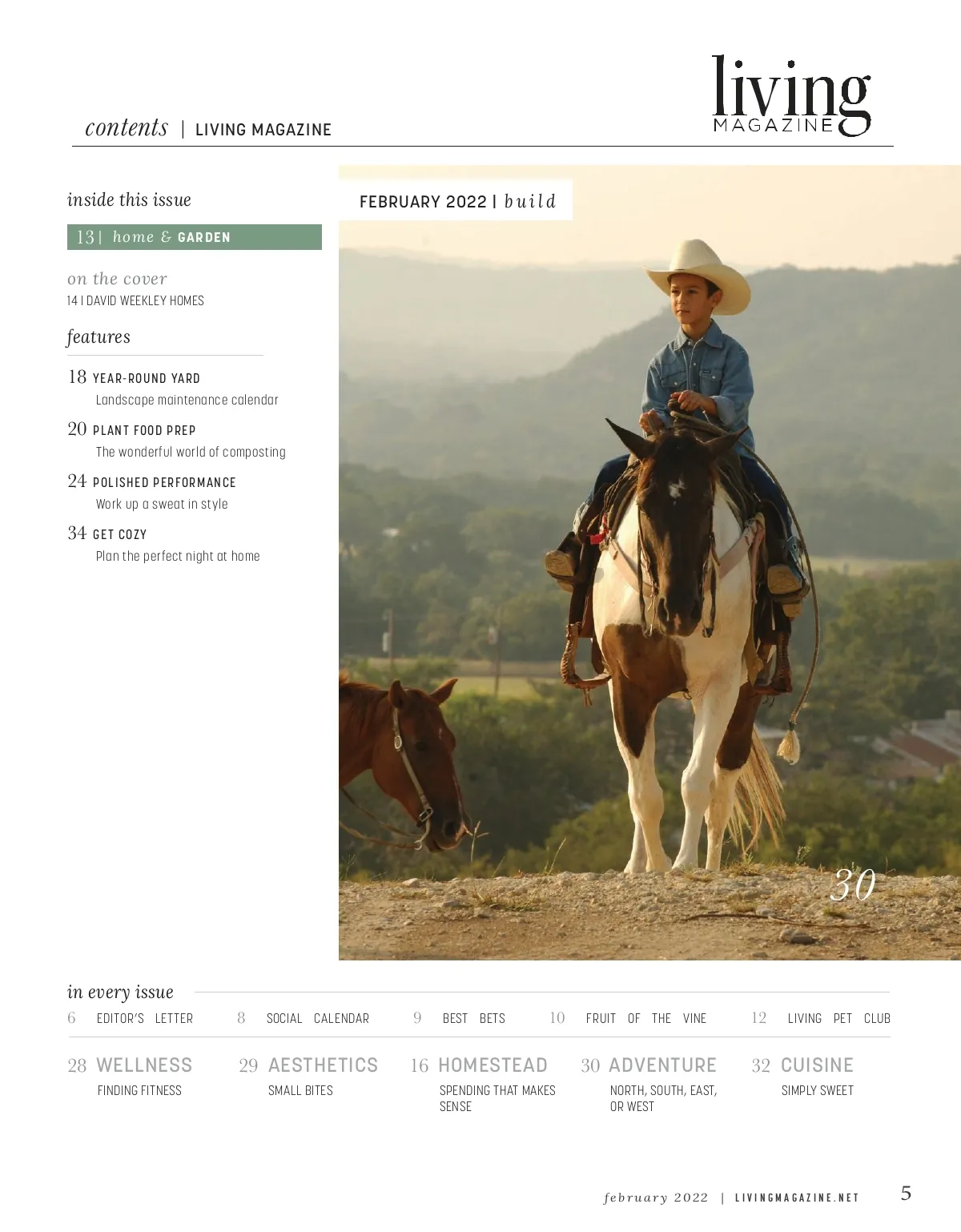Click the Living Magazine logo
The width and height of the screenshot is (961, 1232).
(790, 96)
